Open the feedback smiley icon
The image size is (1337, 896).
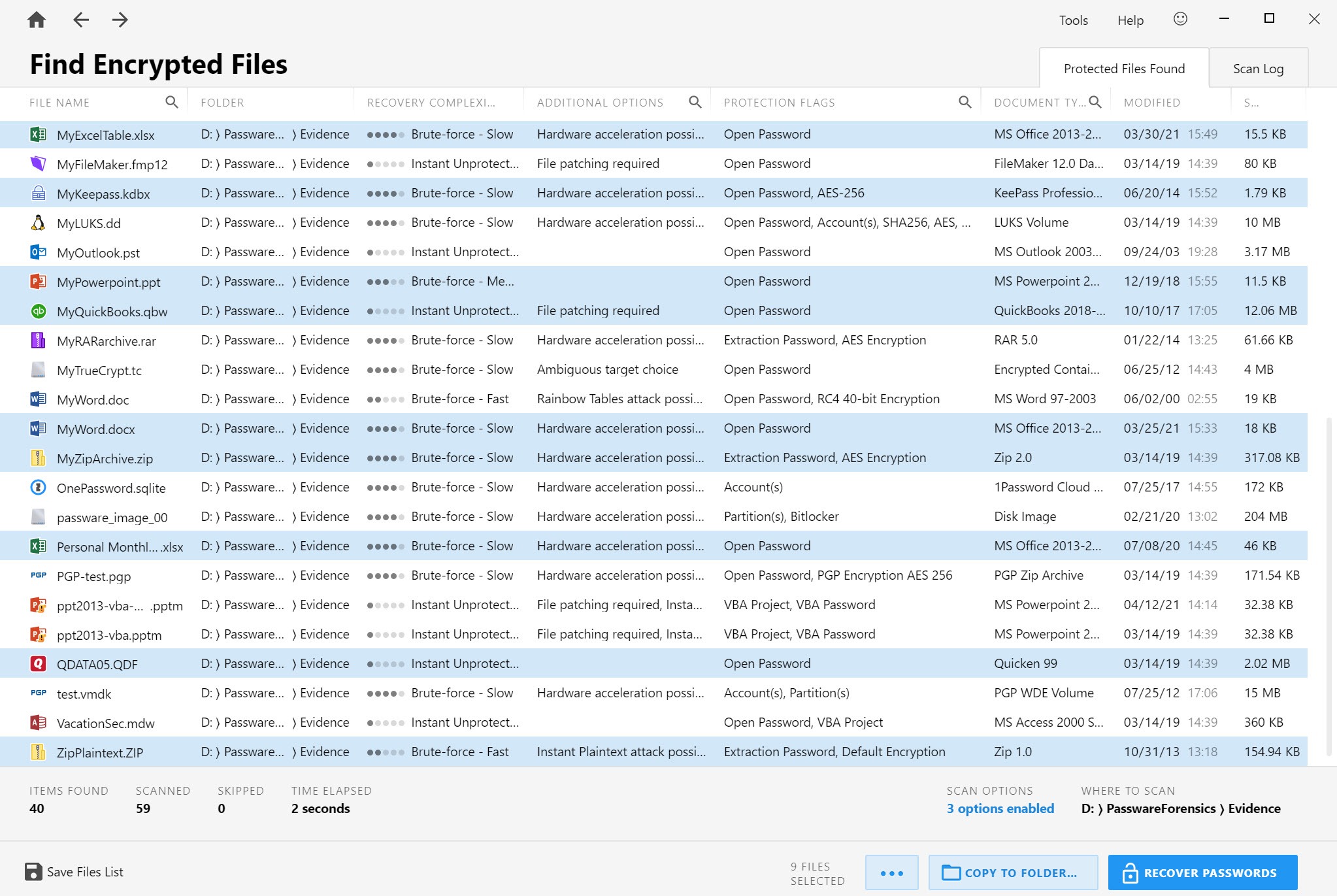[1180, 19]
